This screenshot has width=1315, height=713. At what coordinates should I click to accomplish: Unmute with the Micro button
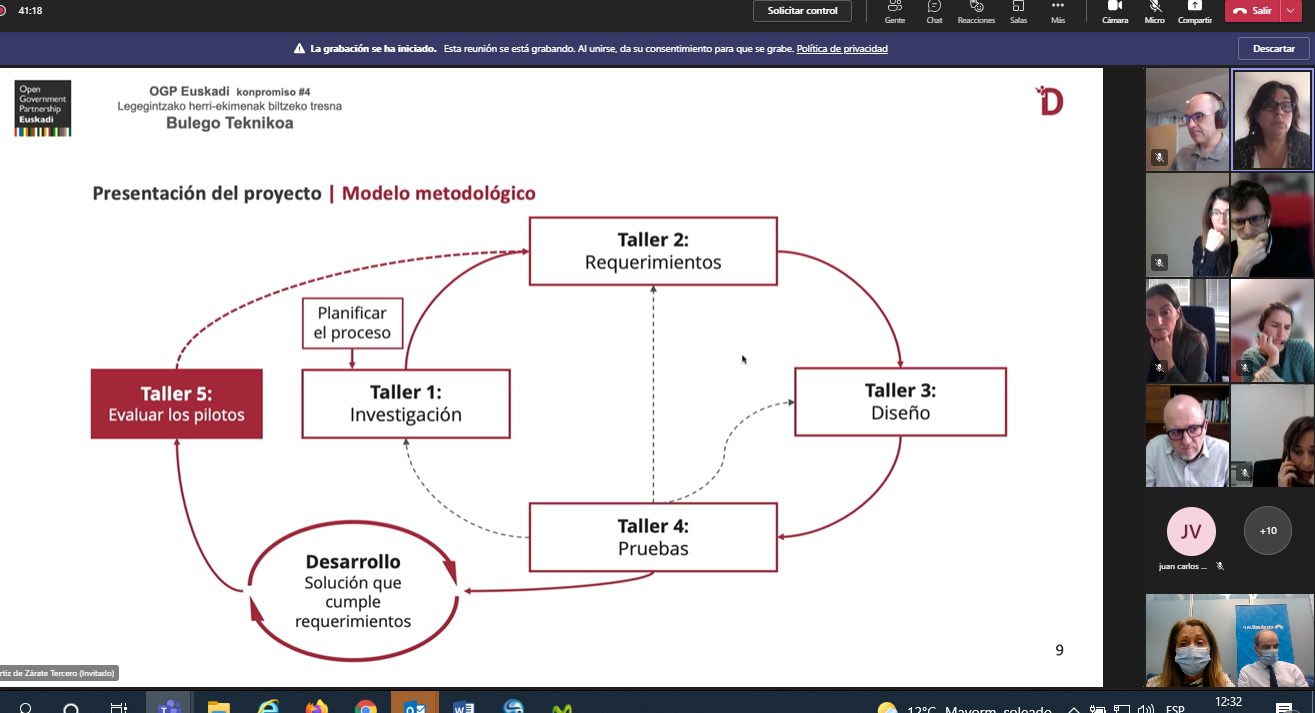(x=1155, y=10)
